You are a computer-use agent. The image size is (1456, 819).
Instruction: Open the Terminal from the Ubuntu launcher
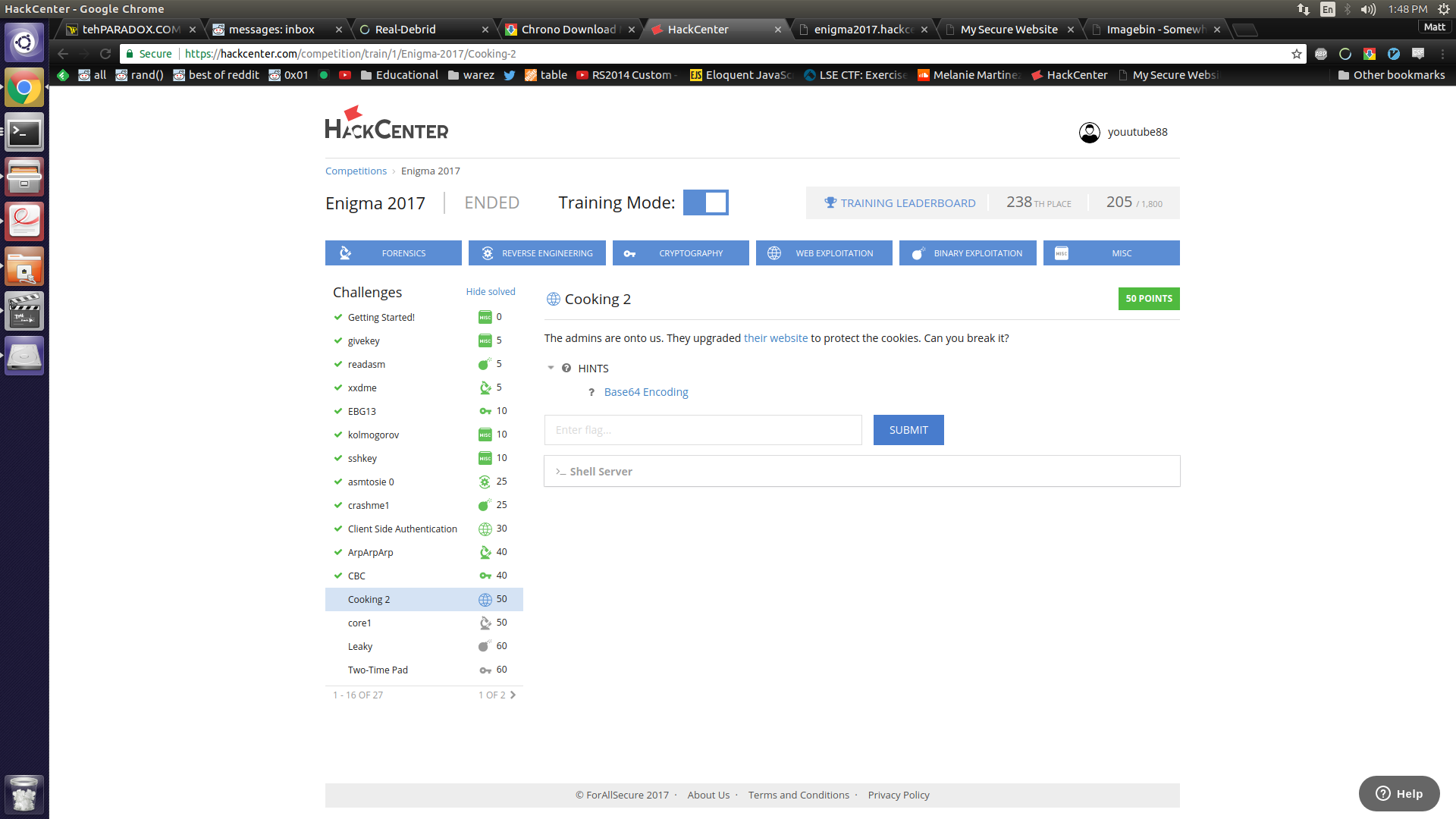pos(24,133)
